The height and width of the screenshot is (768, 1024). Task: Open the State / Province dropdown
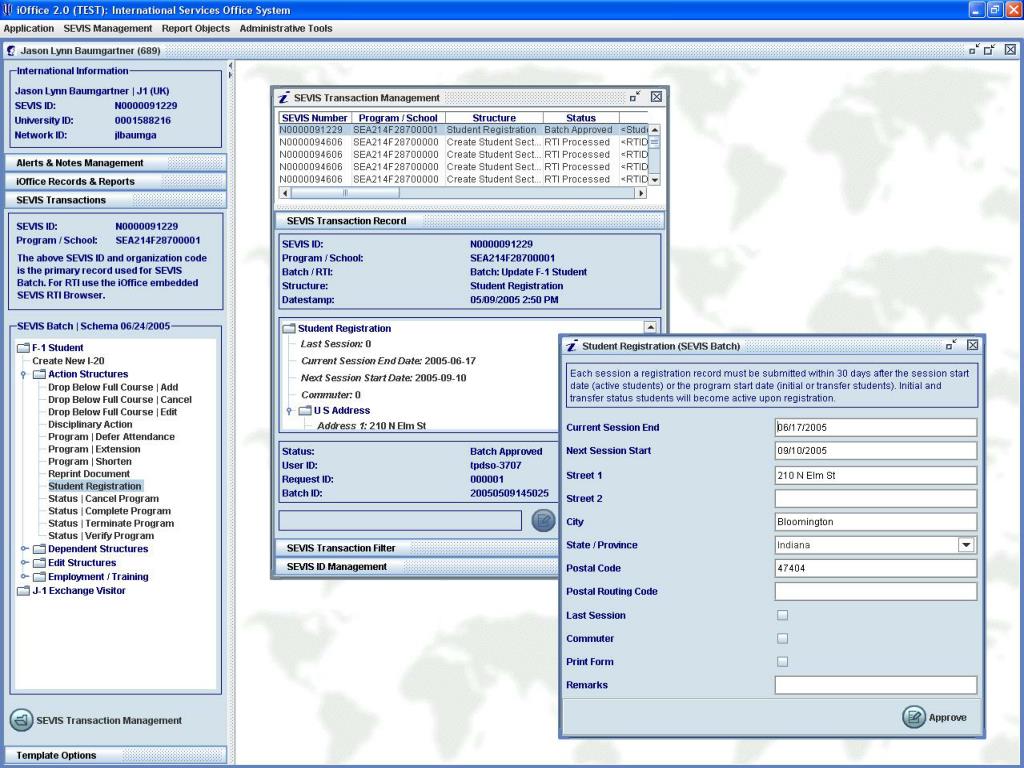click(x=966, y=545)
